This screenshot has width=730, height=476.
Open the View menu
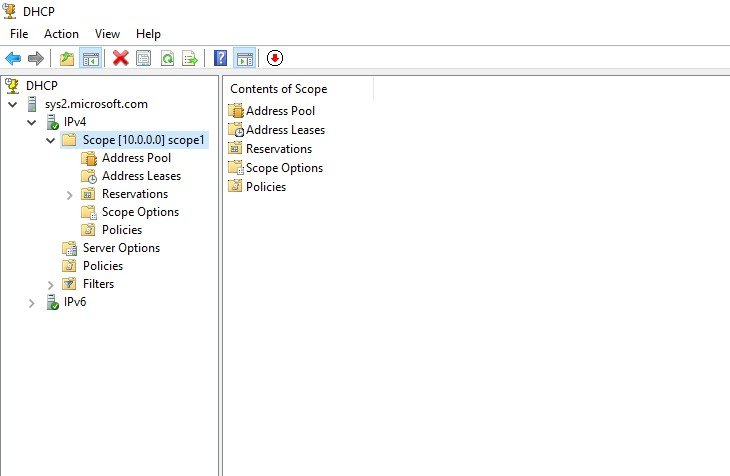(x=108, y=34)
